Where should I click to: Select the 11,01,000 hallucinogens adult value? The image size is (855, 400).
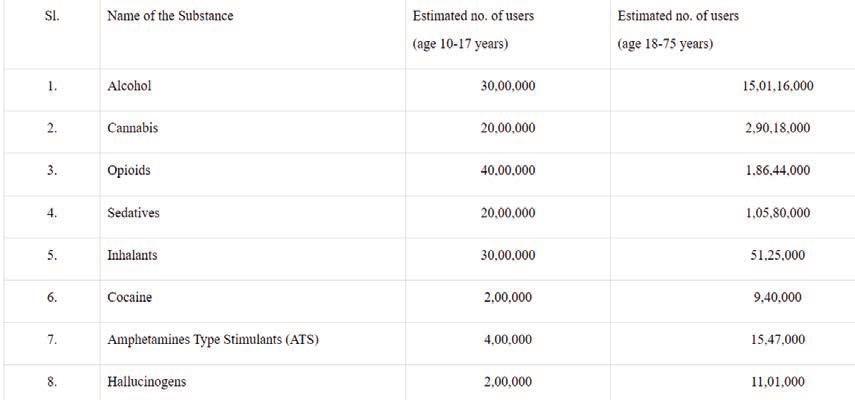coord(778,382)
